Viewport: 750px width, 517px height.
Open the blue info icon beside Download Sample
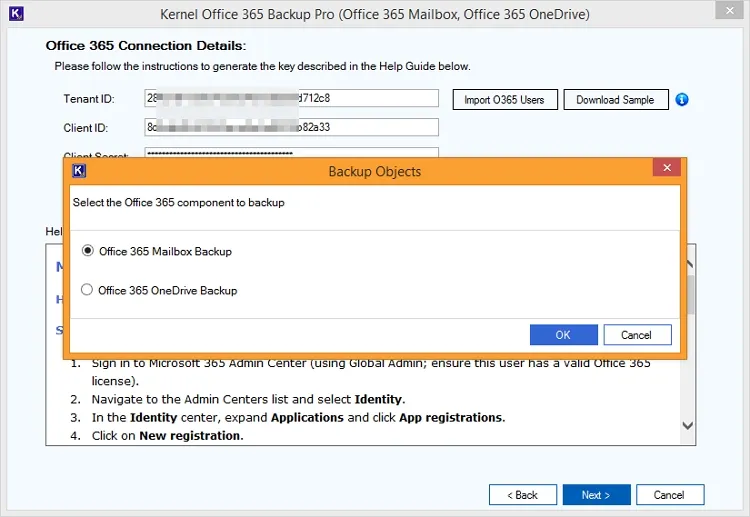pos(682,99)
